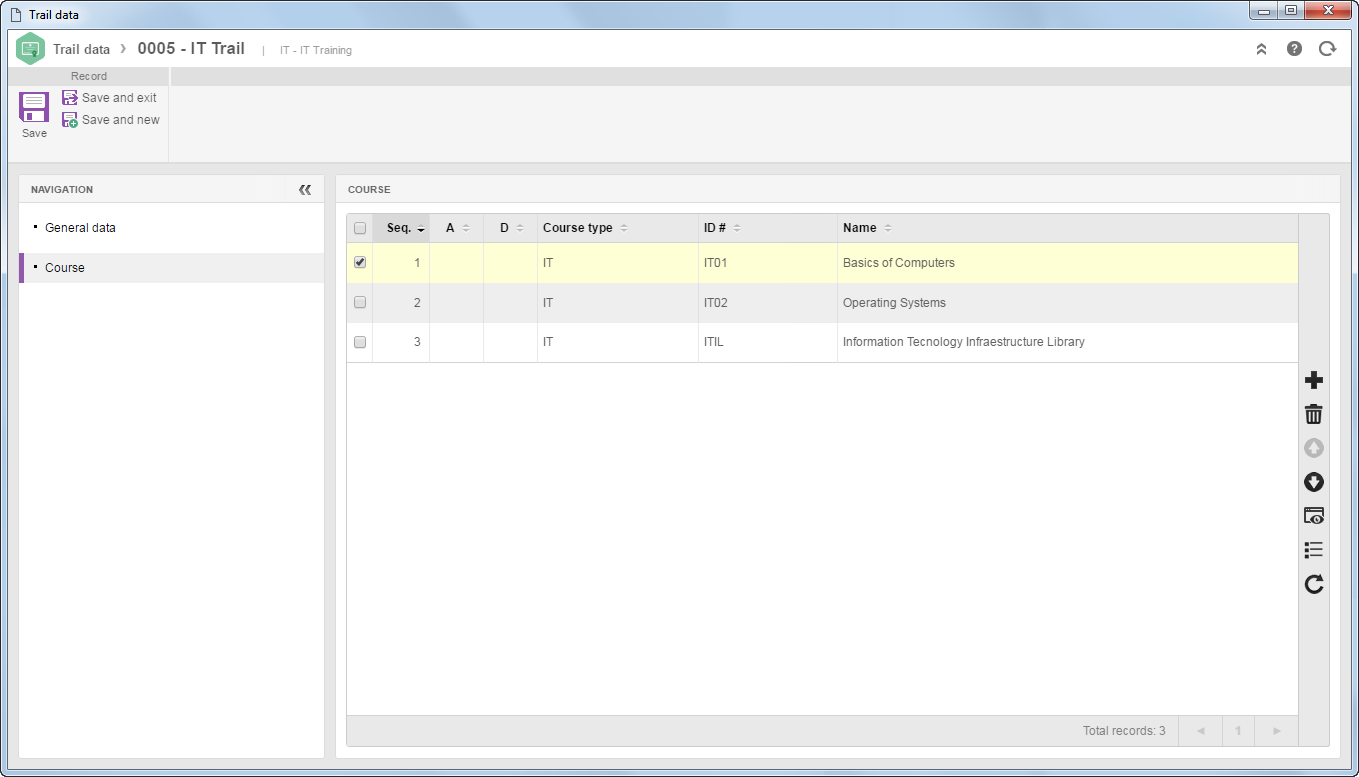This screenshot has width=1359, height=777.
Task: Open General data in navigation
Action: (x=80, y=228)
